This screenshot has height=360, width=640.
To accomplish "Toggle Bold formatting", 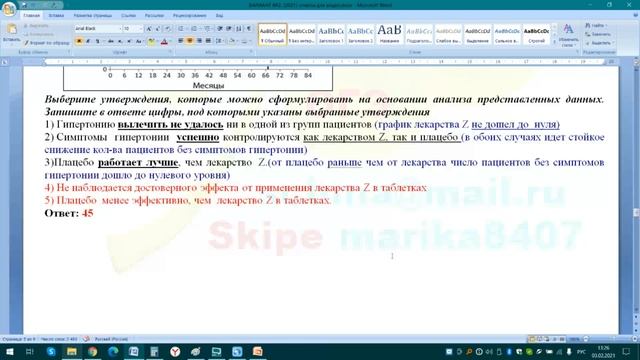I will pos(79,41).
